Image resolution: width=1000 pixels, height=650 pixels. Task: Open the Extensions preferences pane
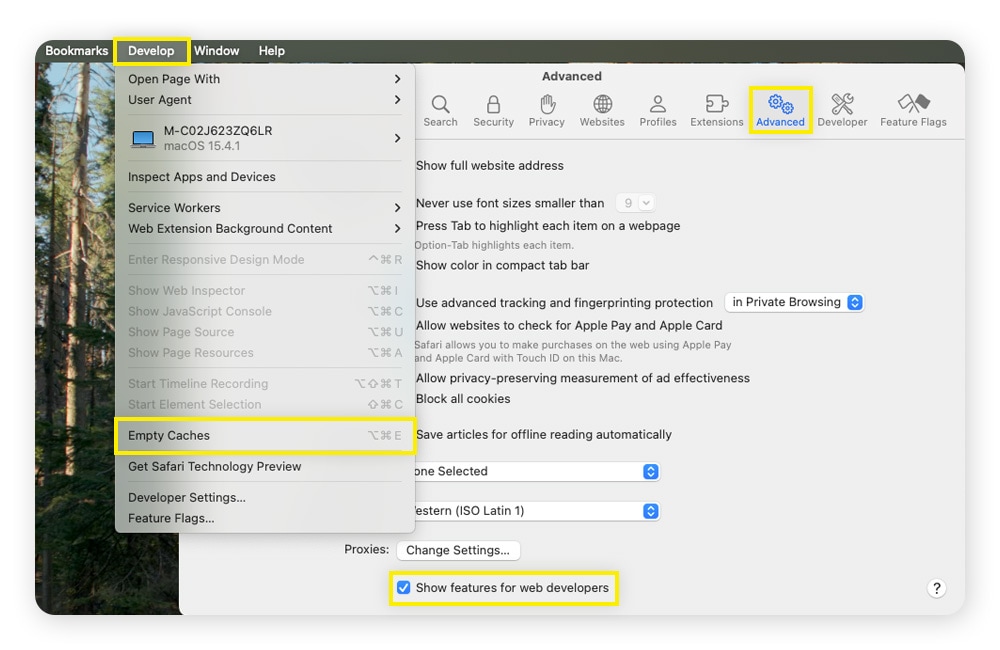point(717,111)
